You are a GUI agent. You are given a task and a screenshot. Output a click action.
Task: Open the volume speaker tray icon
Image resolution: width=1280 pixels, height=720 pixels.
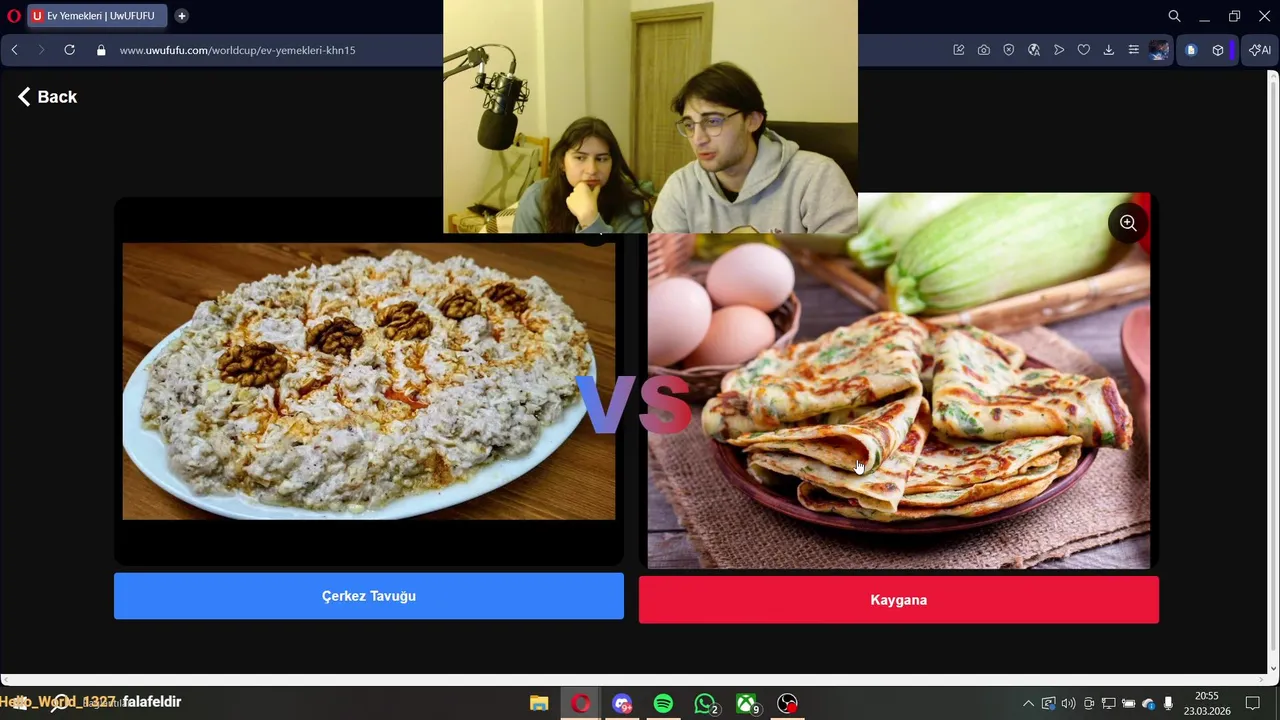(x=1068, y=703)
